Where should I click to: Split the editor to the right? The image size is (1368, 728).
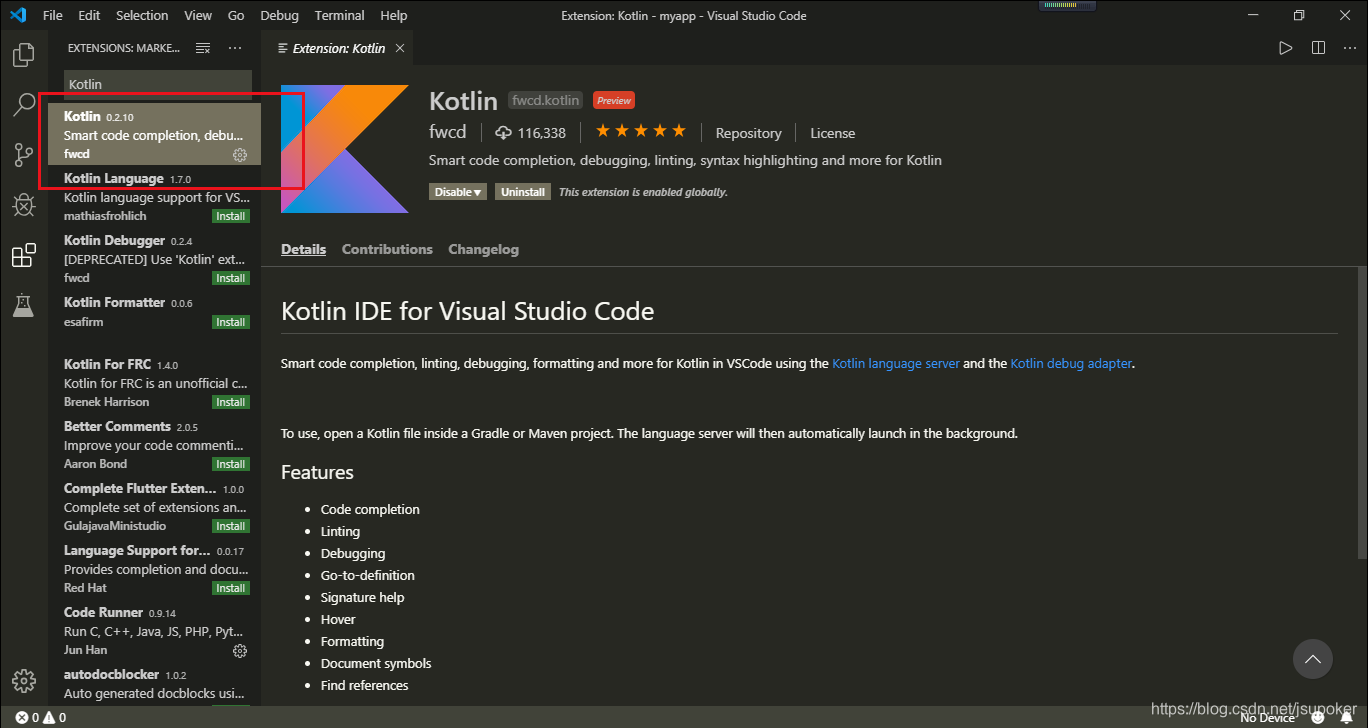point(1318,48)
